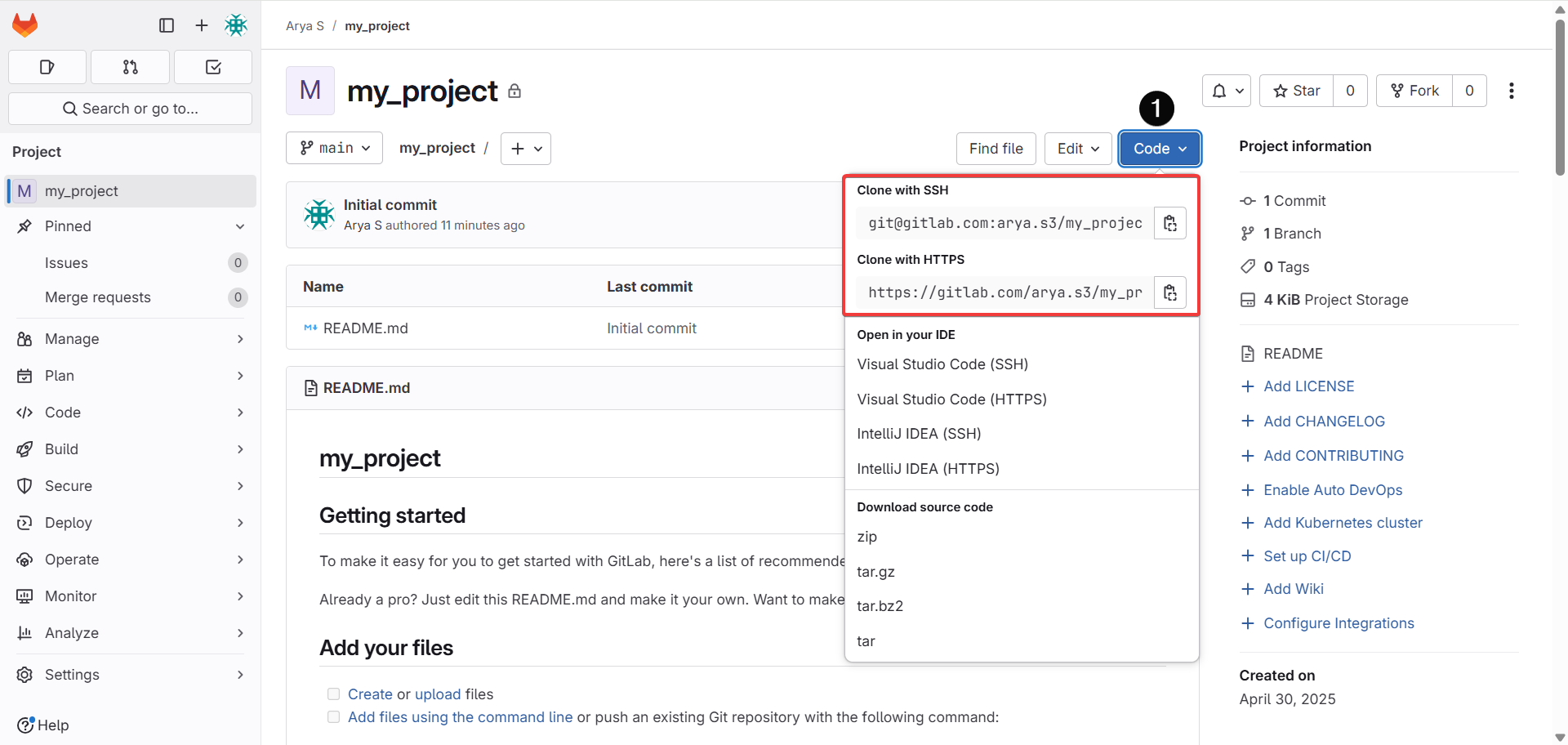Copy the SSH clone URL

tap(1169, 222)
